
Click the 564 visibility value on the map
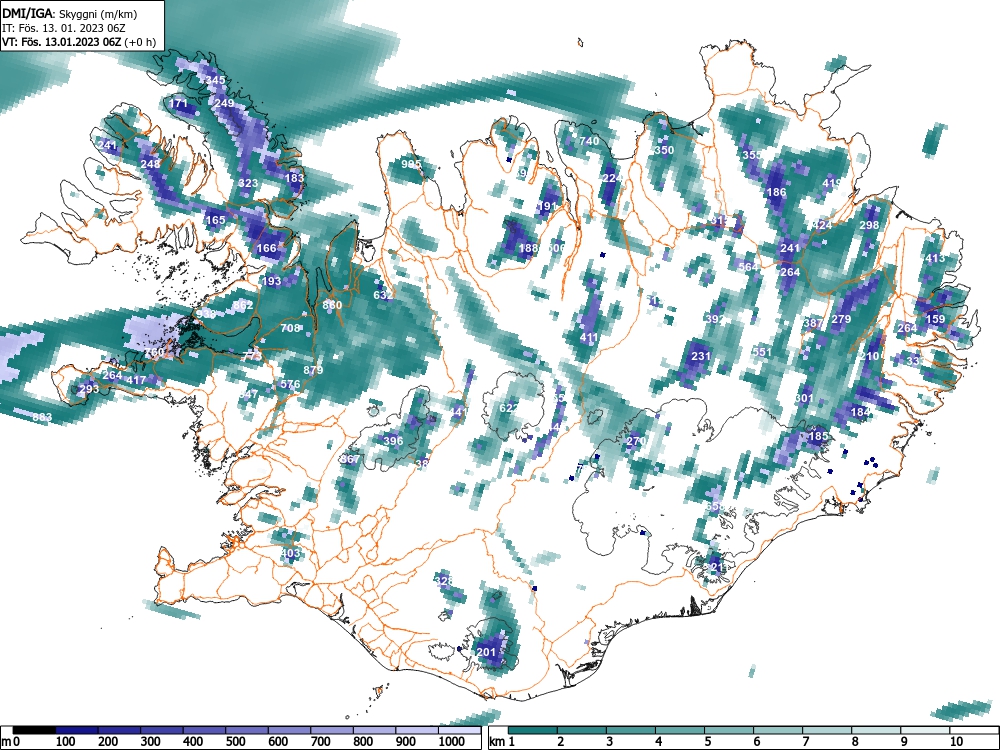click(x=748, y=267)
